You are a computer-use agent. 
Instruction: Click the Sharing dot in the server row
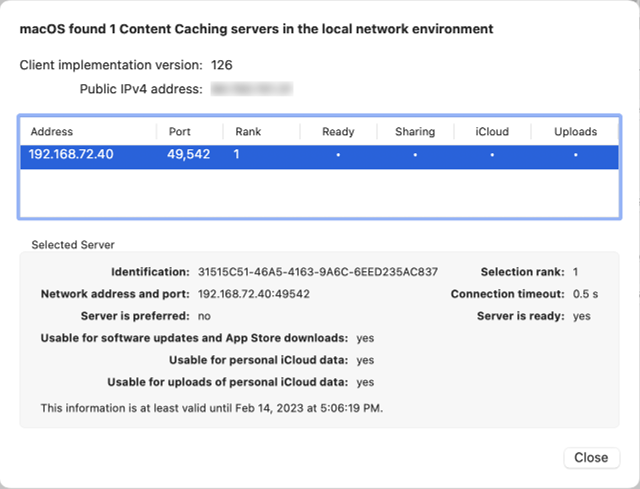(415, 155)
